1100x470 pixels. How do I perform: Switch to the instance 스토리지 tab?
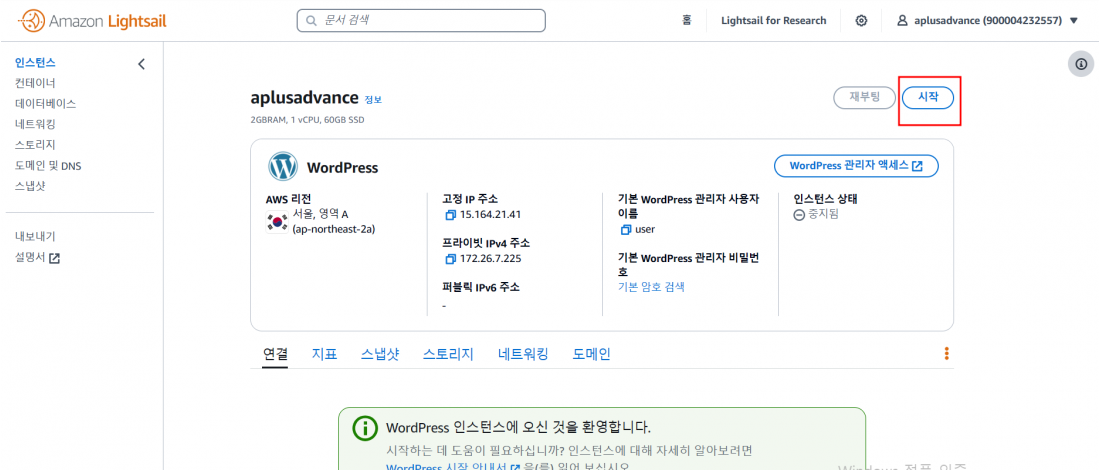point(448,354)
